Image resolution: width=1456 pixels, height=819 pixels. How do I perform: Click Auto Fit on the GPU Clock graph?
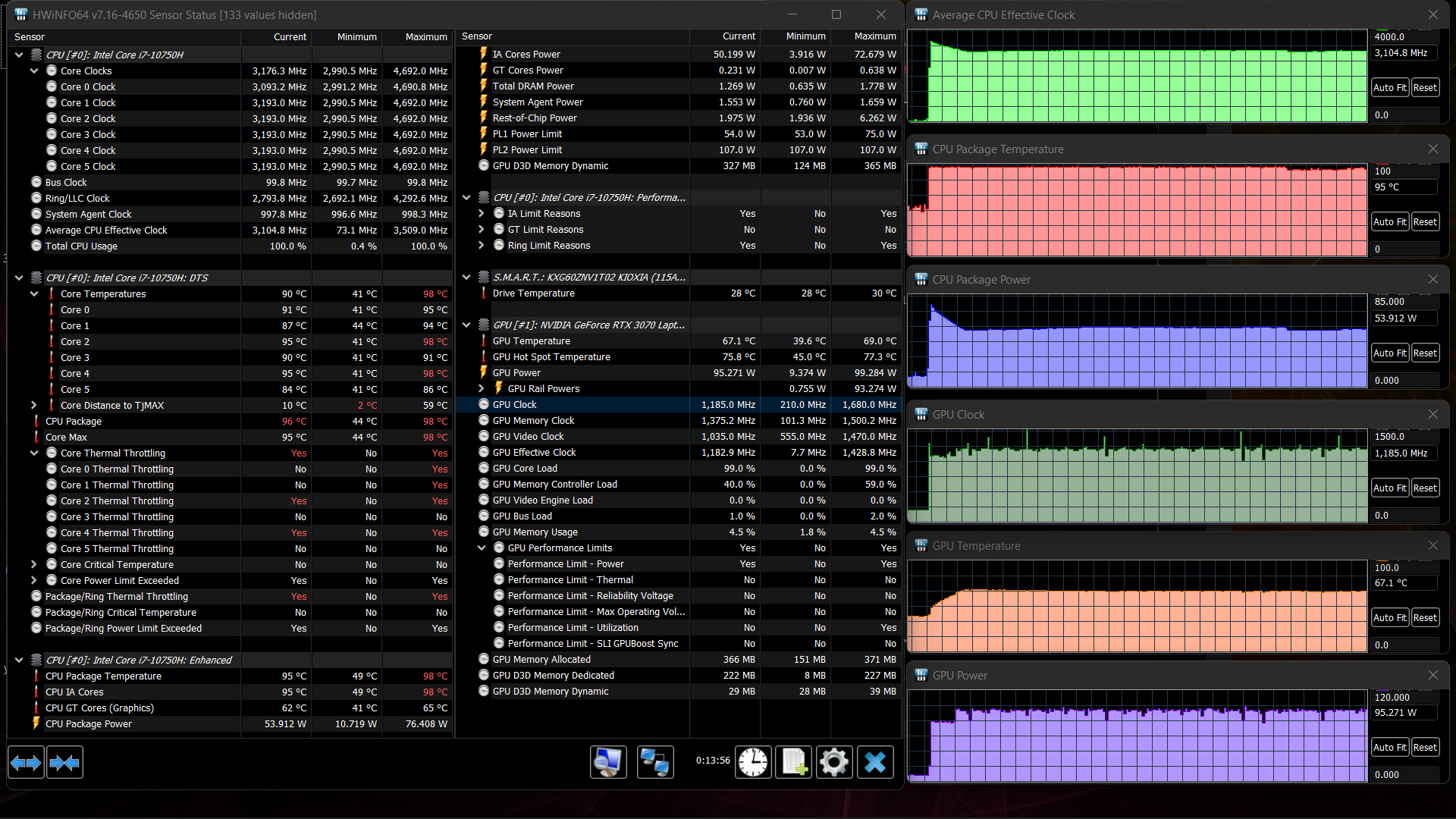[1389, 488]
